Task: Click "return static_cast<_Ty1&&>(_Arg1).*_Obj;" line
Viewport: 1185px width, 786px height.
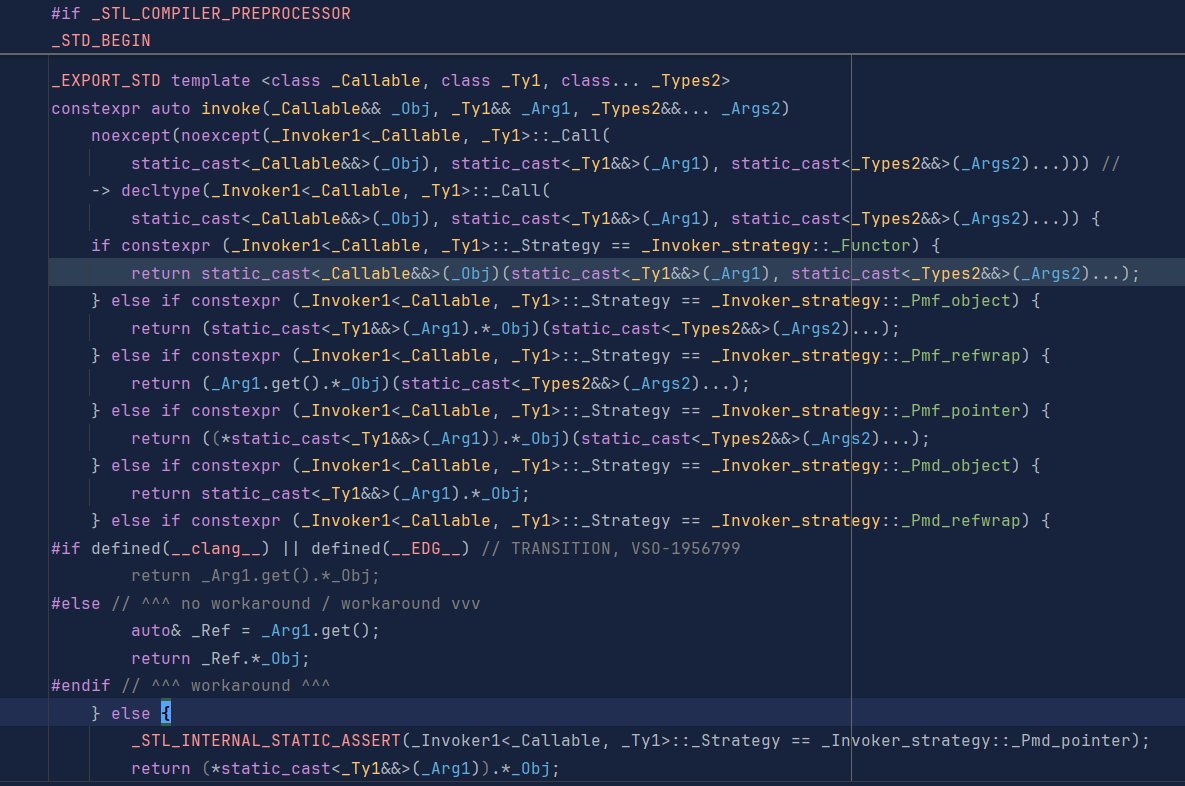Action: click(330, 494)
